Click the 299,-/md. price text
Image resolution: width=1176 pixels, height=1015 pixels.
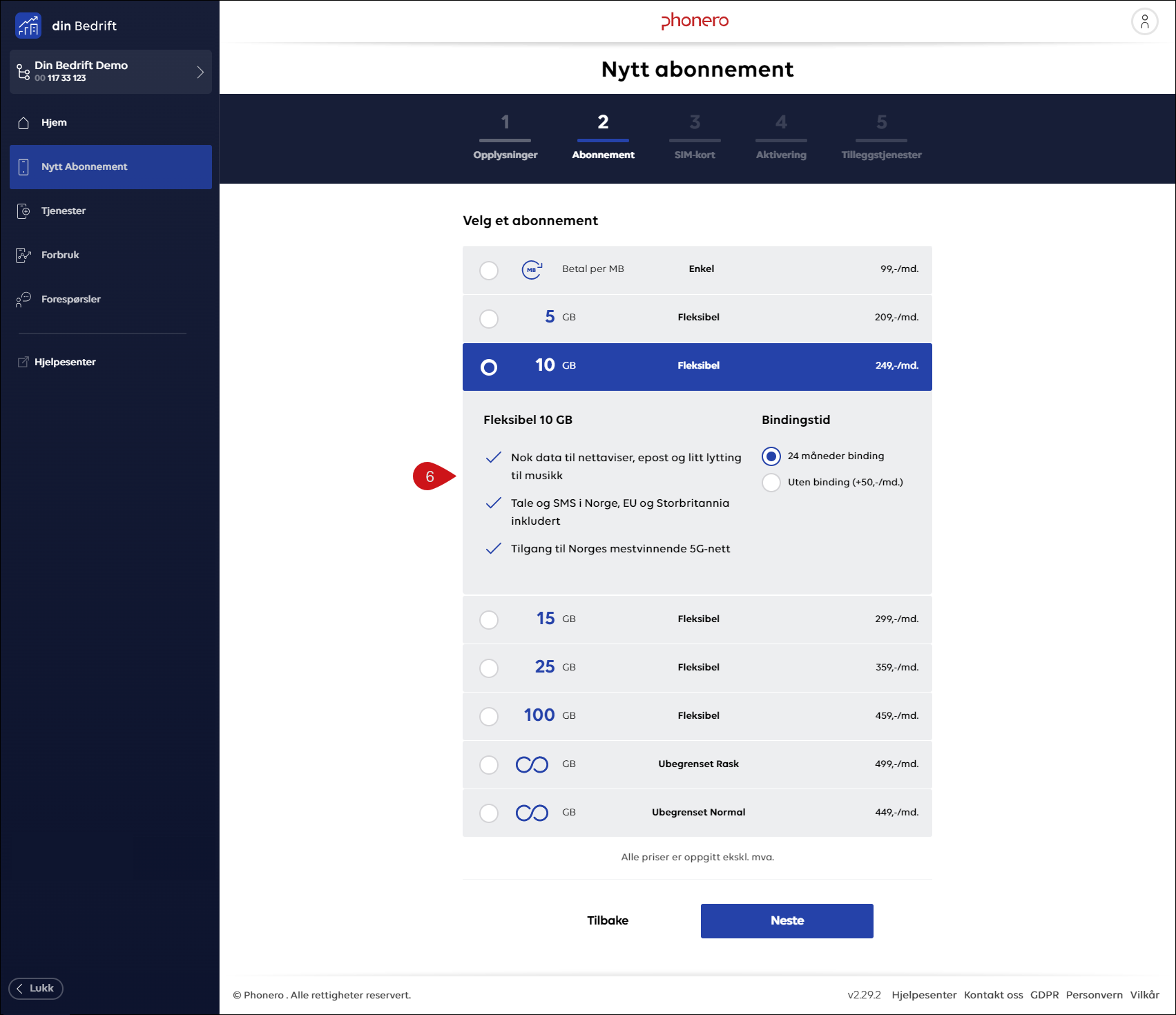click(x=897, y=619)
